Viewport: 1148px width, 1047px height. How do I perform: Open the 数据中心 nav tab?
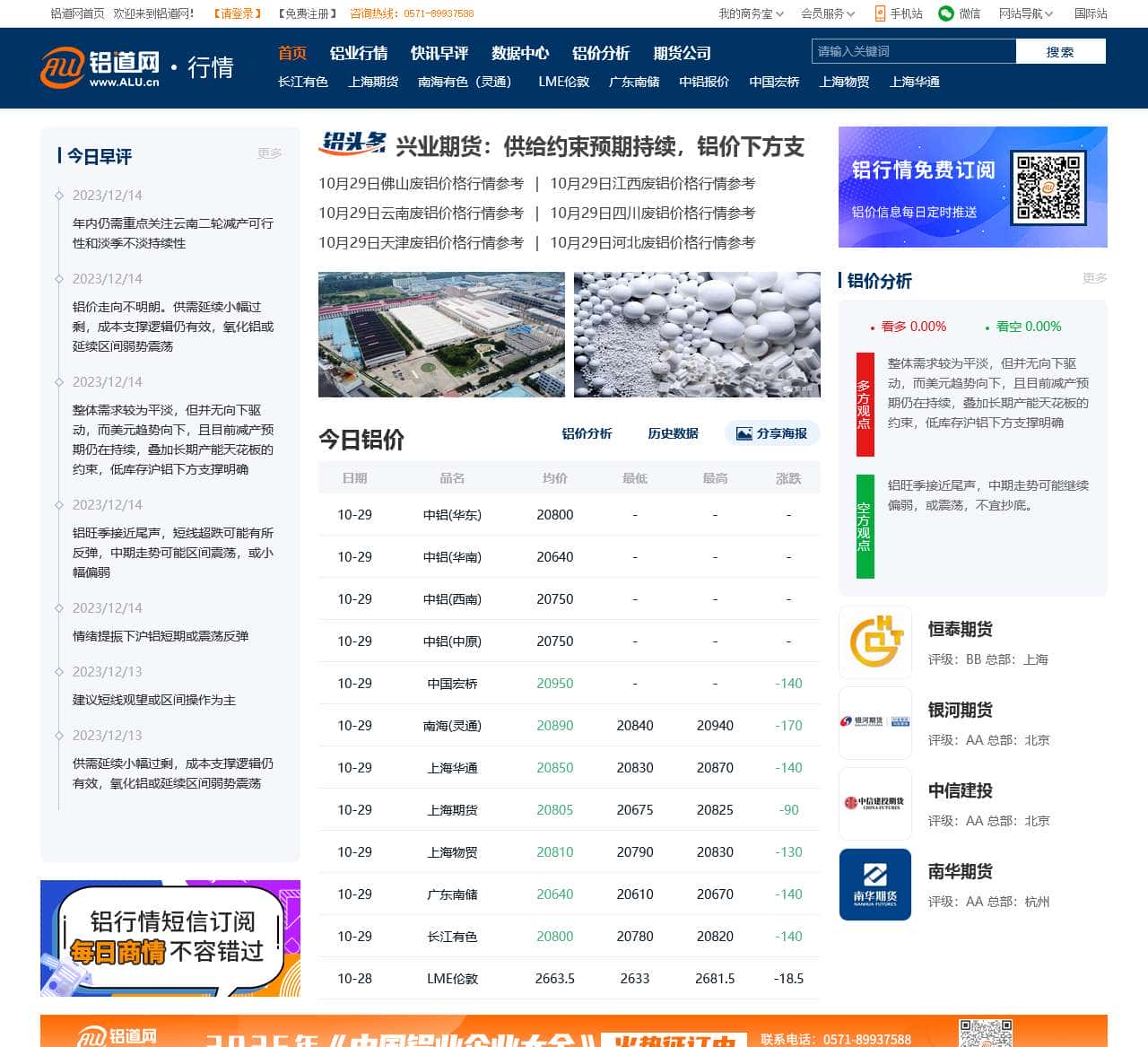tap(520, 53)
